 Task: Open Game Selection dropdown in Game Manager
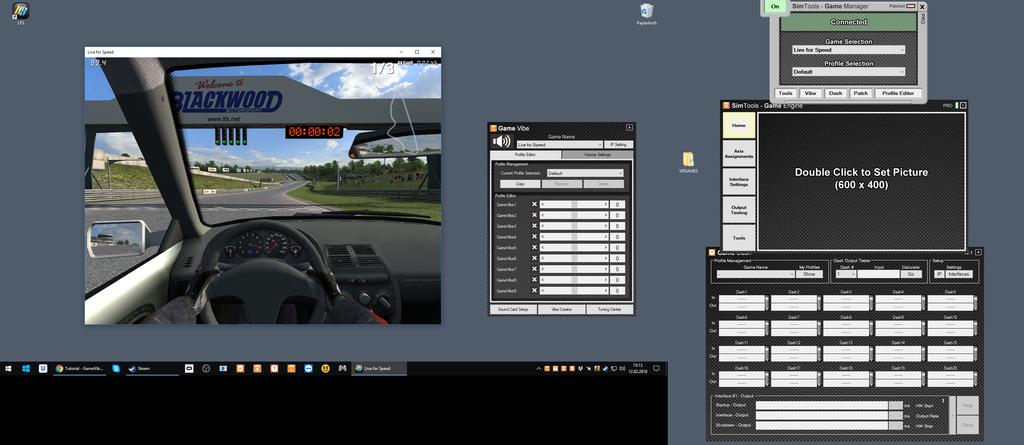pyautogui.click(x=848, y=50)
